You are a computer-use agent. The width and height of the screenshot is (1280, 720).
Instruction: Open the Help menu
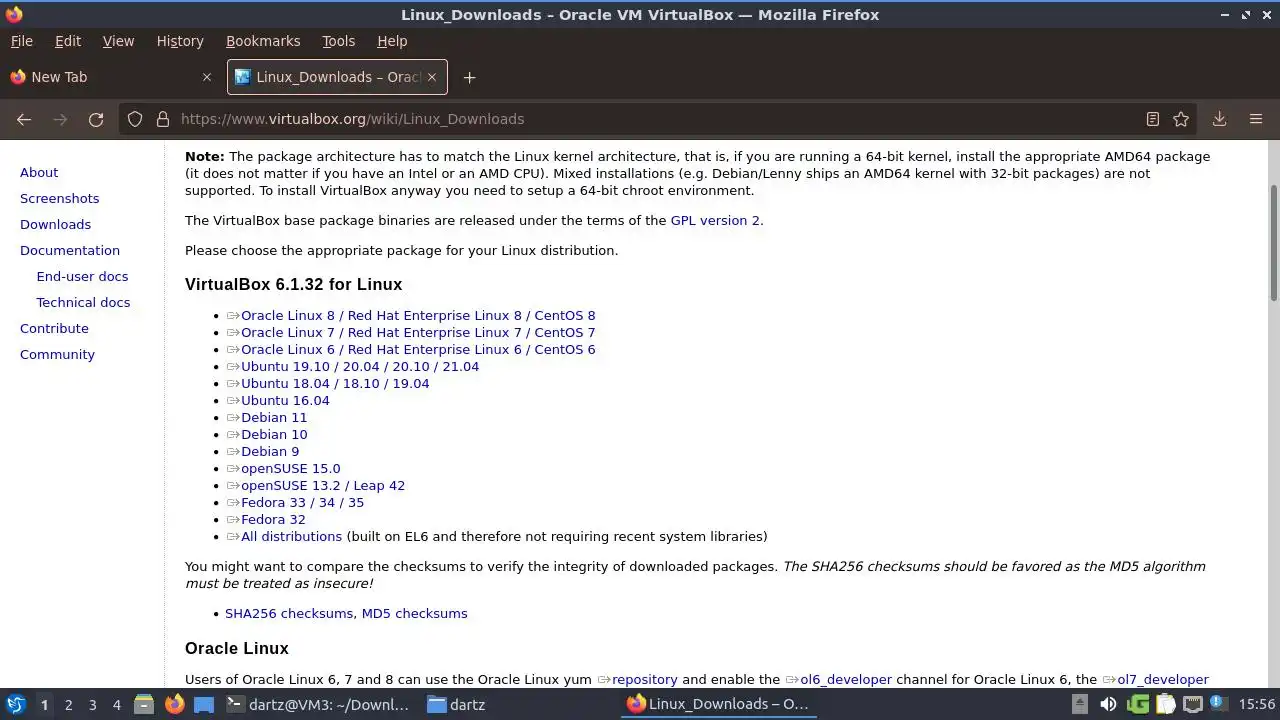(392, 41)
